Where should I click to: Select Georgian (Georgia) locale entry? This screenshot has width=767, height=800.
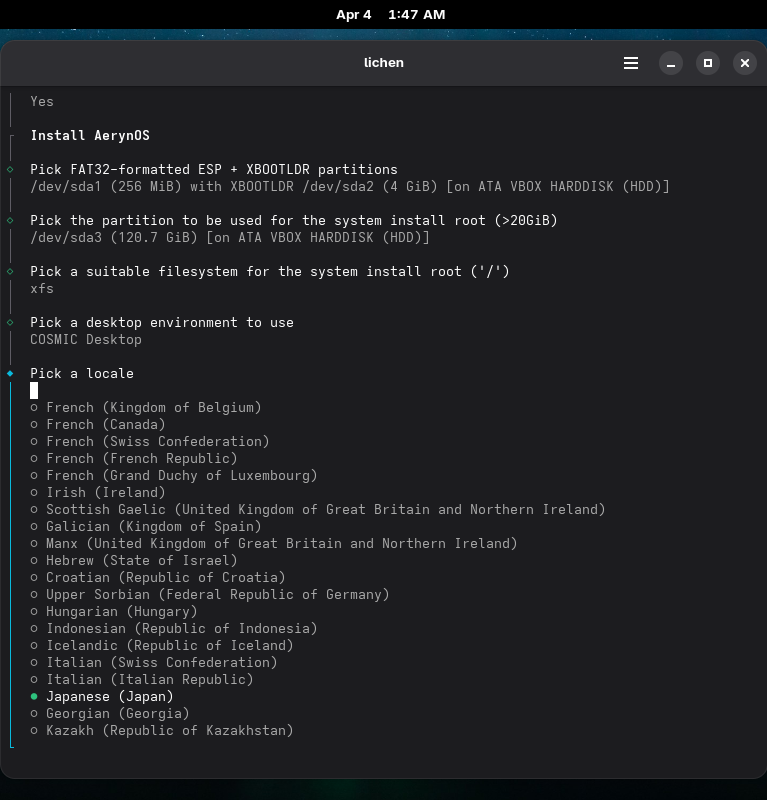coord(117,713)
